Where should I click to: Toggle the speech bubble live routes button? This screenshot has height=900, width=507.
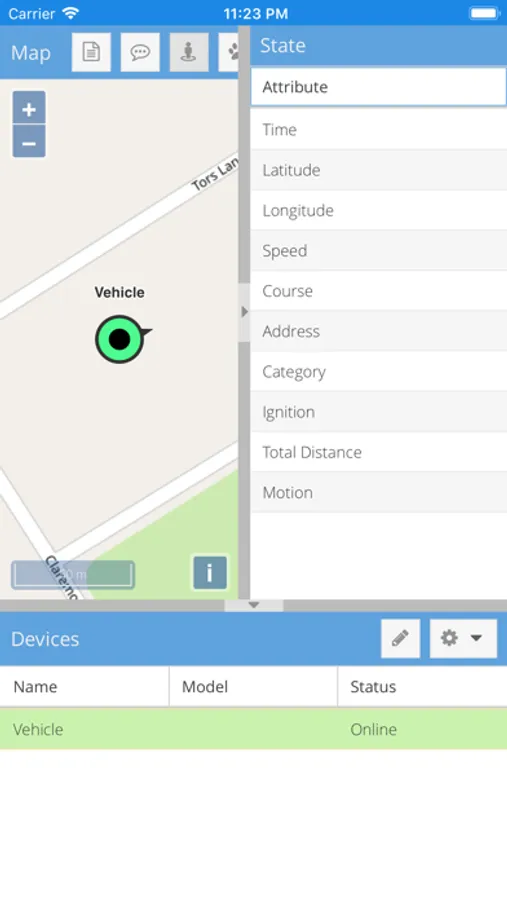point(140,52)
